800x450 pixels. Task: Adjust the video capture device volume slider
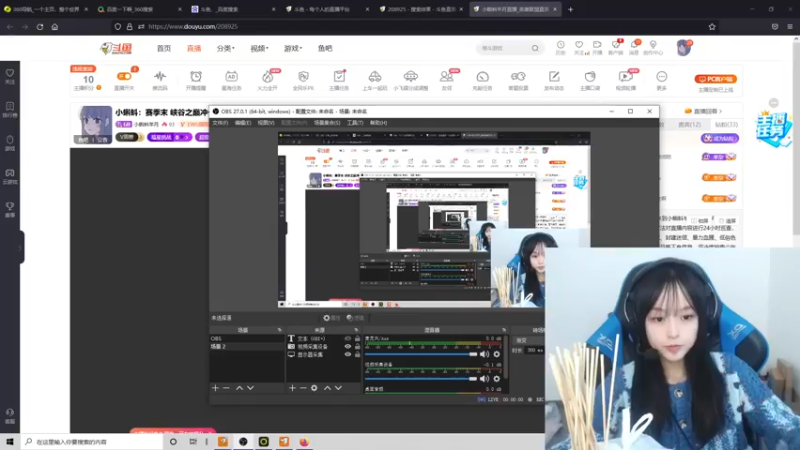coord(421,379)
